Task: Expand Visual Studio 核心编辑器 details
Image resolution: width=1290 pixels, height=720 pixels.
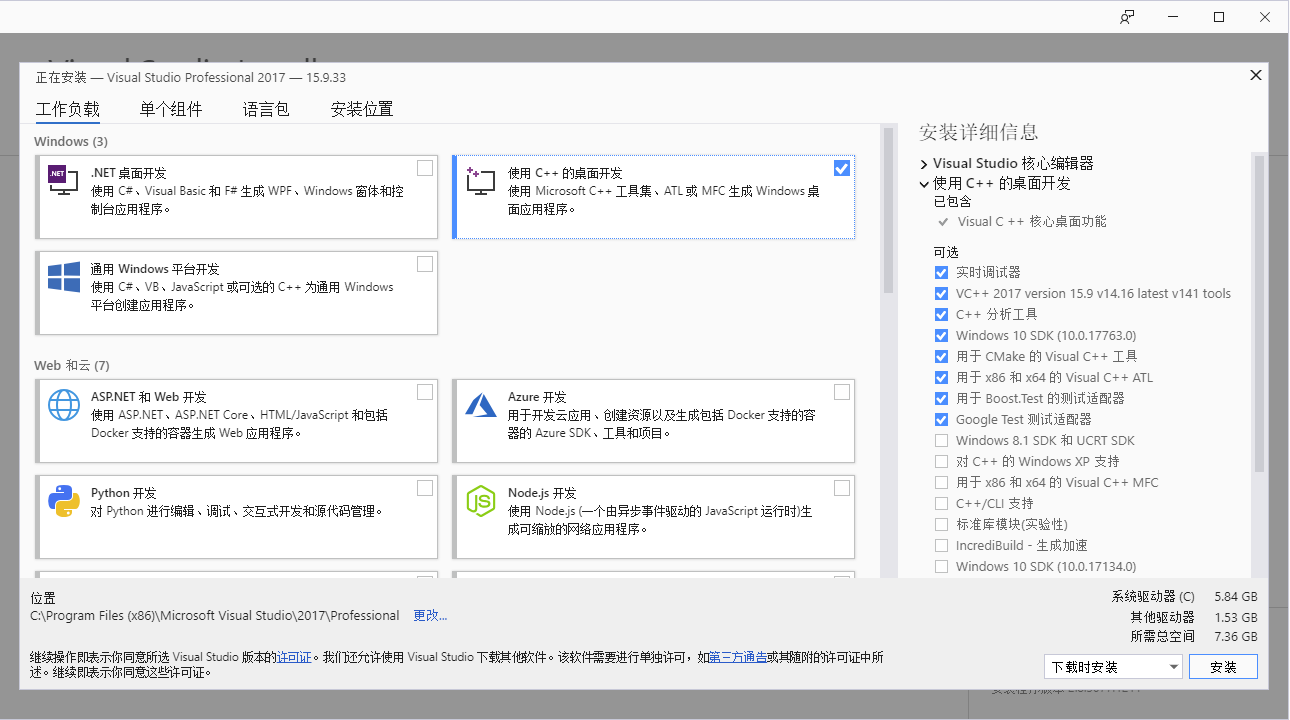Action: pyautogui.click(x=923, y=163)
